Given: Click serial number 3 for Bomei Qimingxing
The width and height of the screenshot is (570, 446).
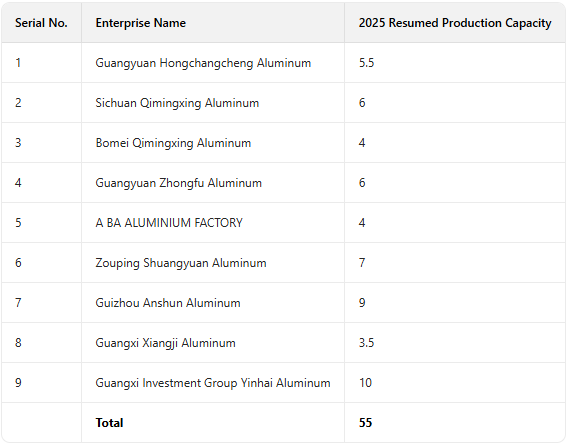Looking at the screenshot, I should click(x=18, y=142).
